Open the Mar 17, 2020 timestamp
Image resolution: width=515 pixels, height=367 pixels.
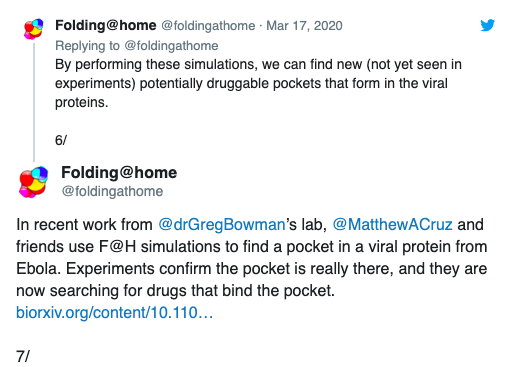pos(304,26)
